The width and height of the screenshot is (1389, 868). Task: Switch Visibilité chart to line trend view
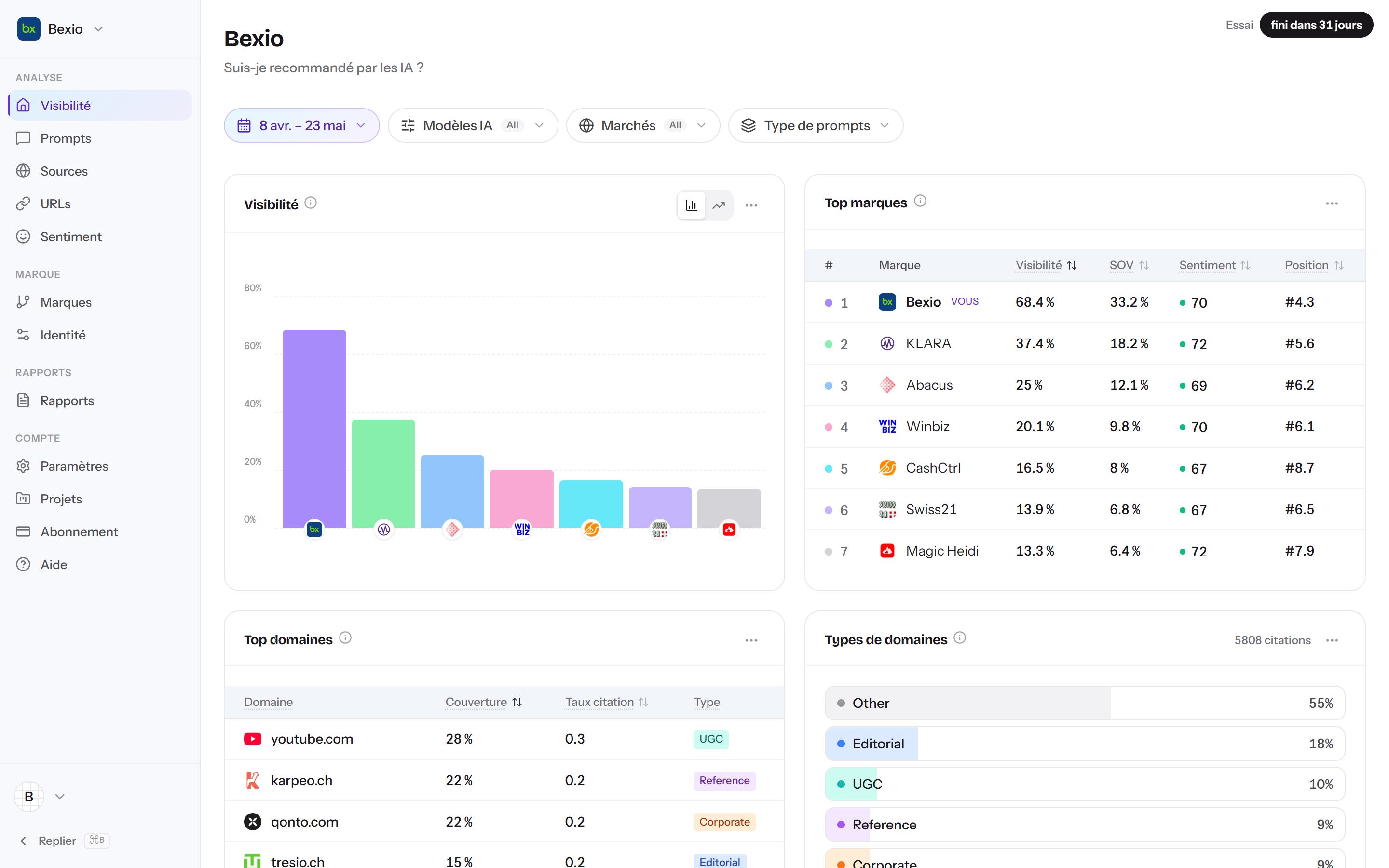[x=719, y=205]
